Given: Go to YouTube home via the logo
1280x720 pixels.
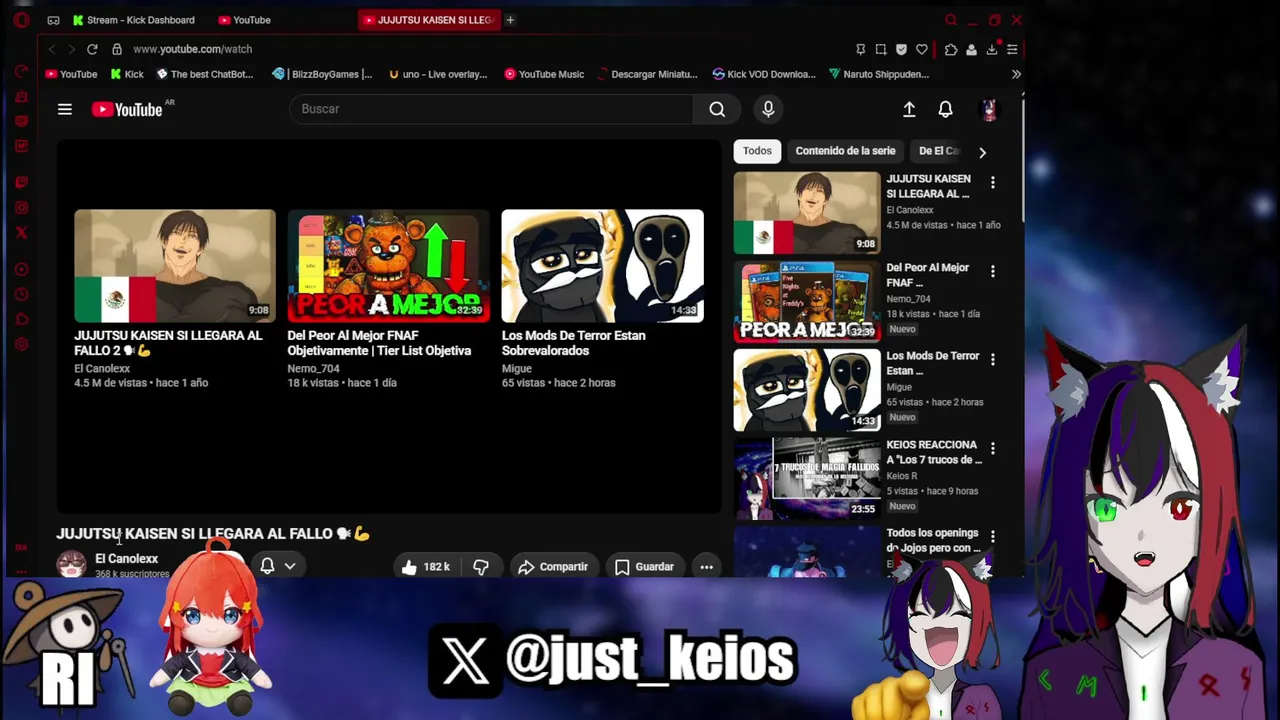Looking at the screenshot, I should click(x=127, y=109).
